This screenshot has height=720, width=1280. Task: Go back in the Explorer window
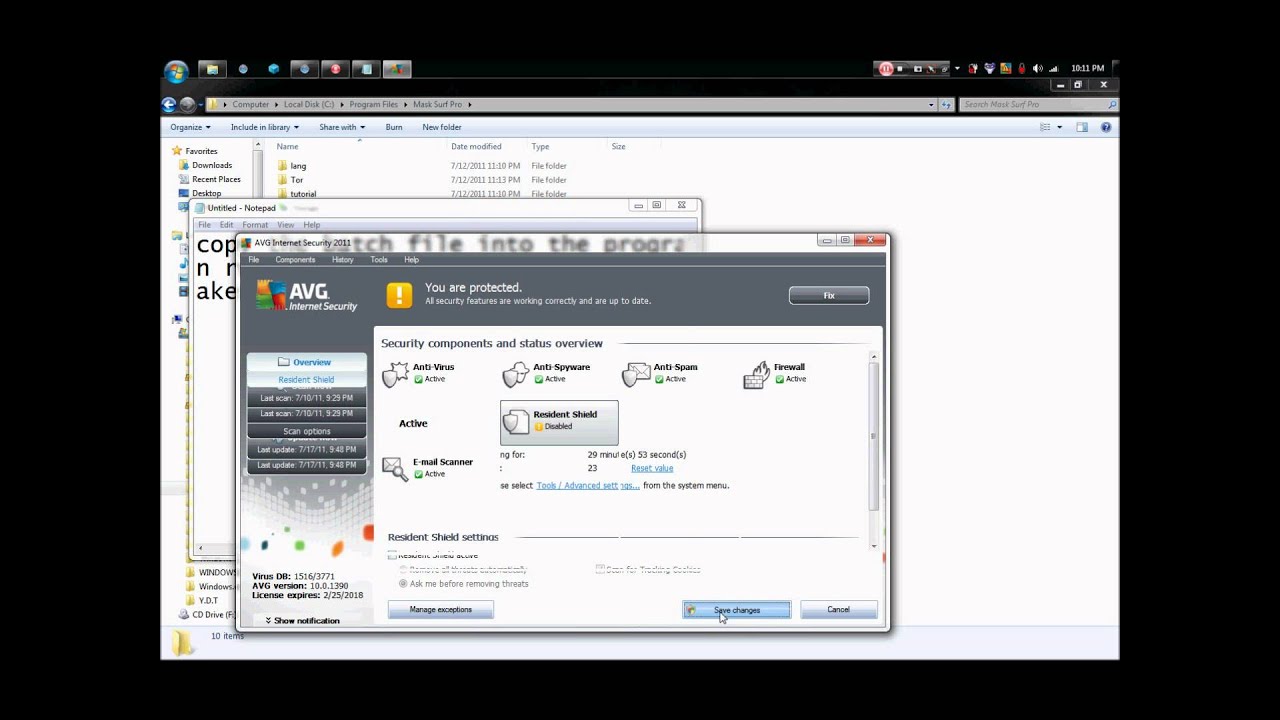pyautogui.click(x=169, y=104)
